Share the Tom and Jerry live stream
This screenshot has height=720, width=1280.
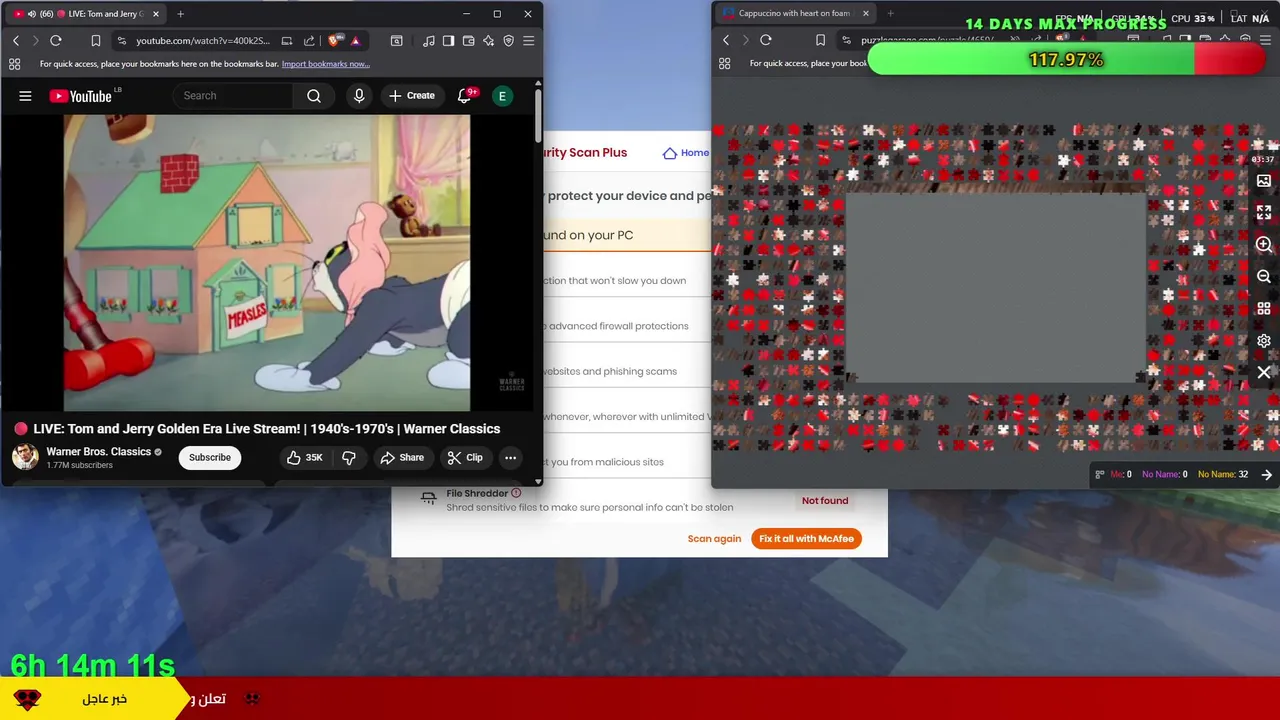[x=401, y=458]
